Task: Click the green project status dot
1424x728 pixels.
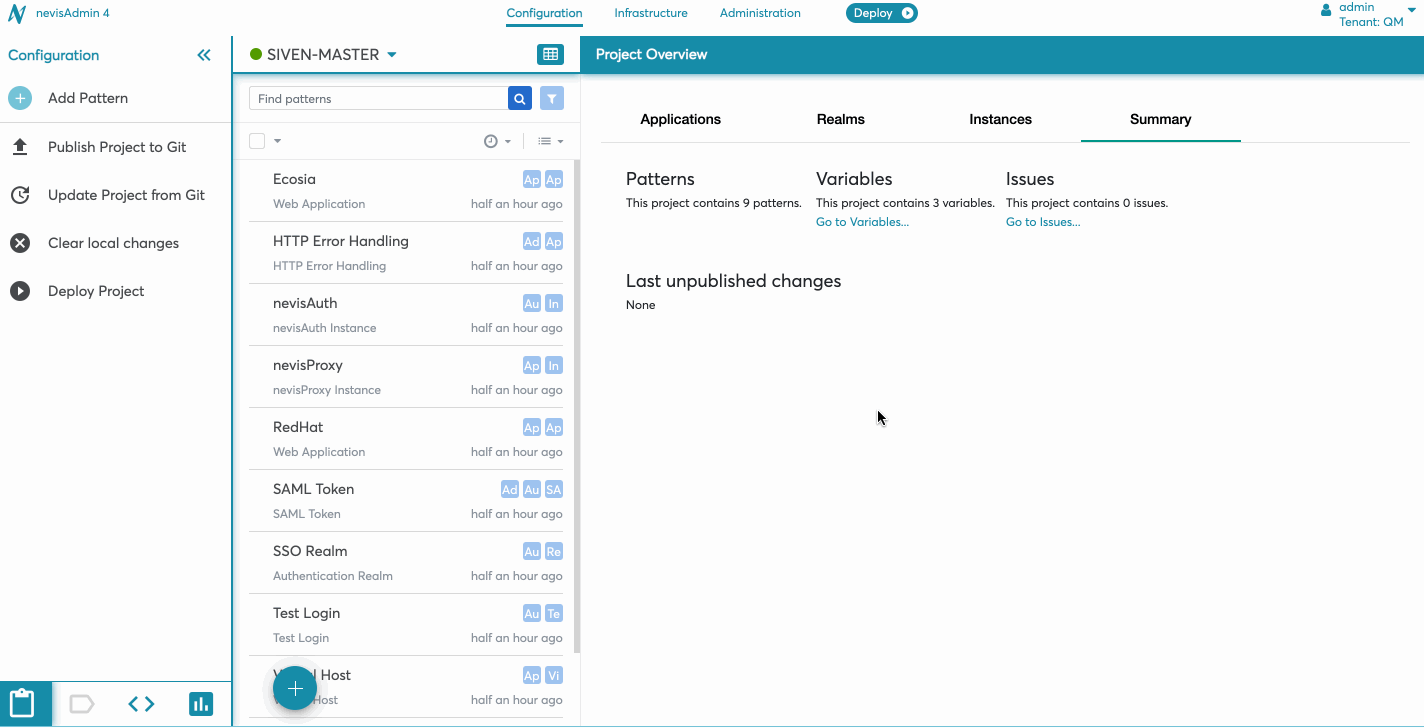Action: (x=256, y=55)
